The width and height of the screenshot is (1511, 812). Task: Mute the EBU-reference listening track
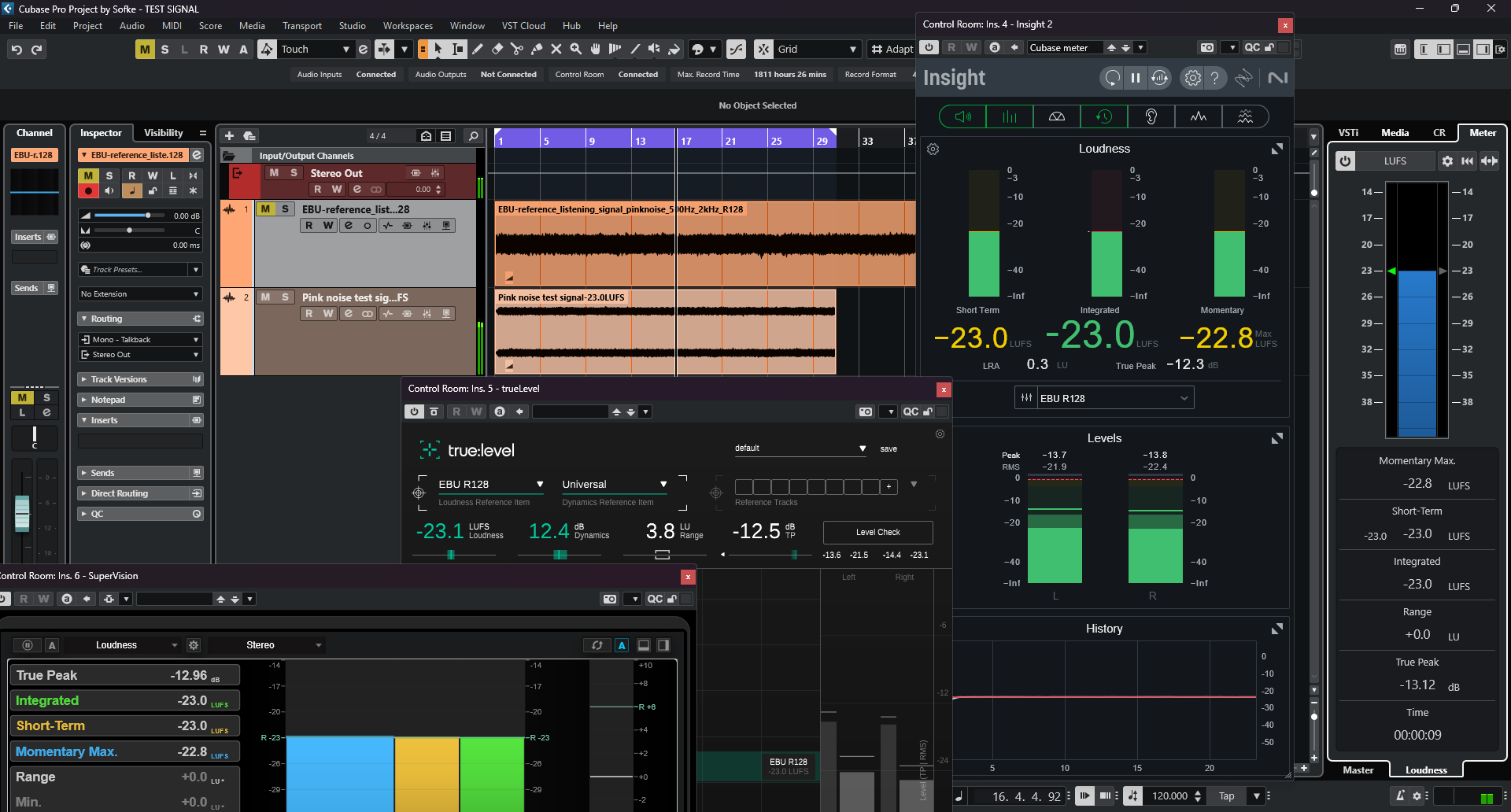(x=266, y=209)
